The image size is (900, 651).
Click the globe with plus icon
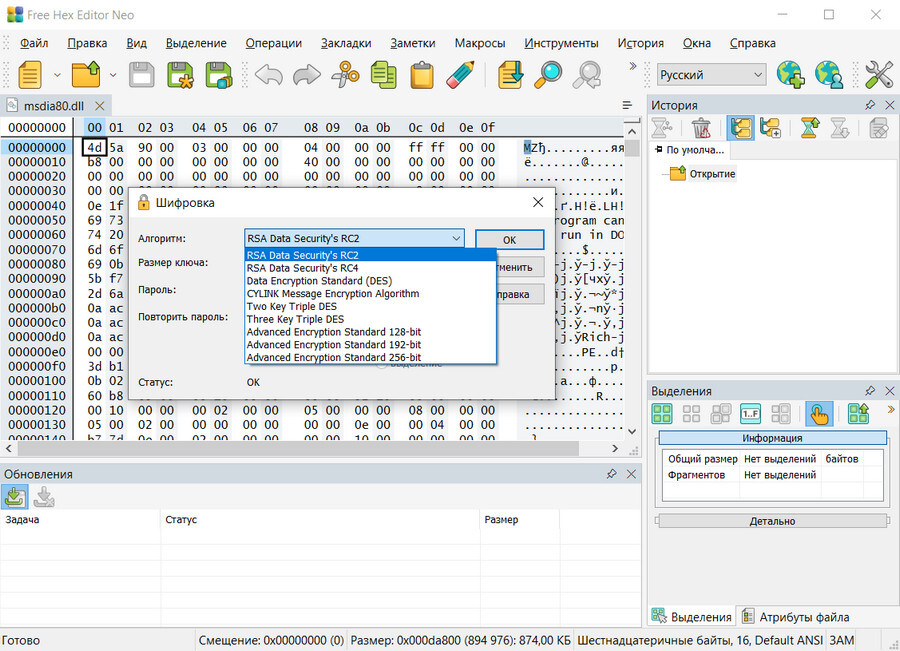tap(790, 75)
